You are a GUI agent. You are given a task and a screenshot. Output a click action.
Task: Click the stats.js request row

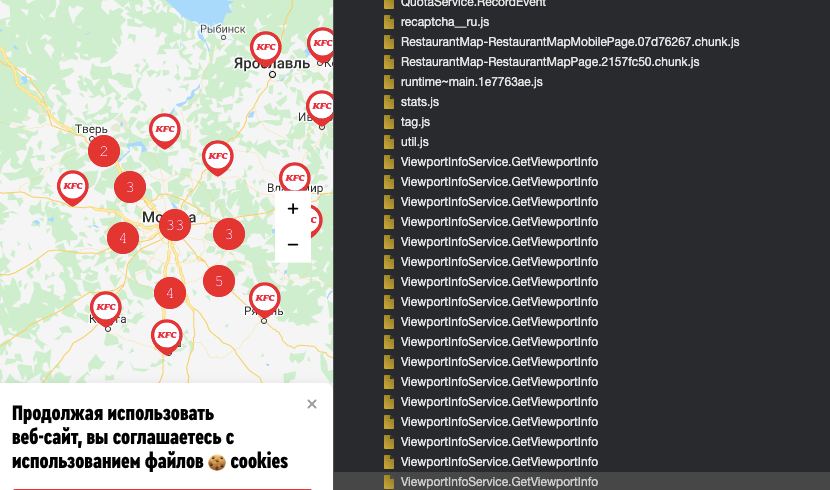point(581,102)
